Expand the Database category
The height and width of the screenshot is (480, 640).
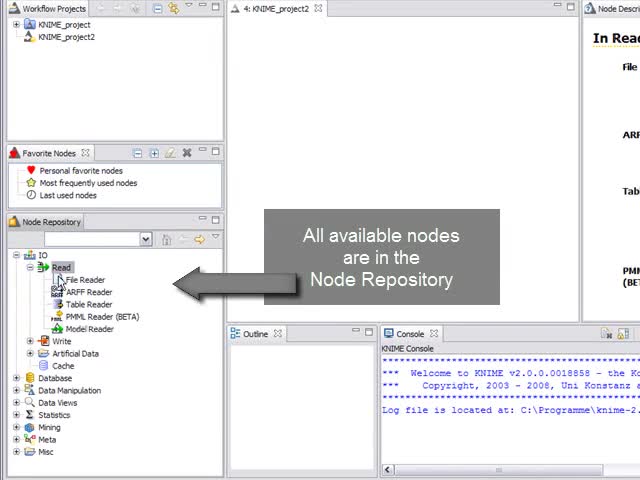[x=16, y=378]
